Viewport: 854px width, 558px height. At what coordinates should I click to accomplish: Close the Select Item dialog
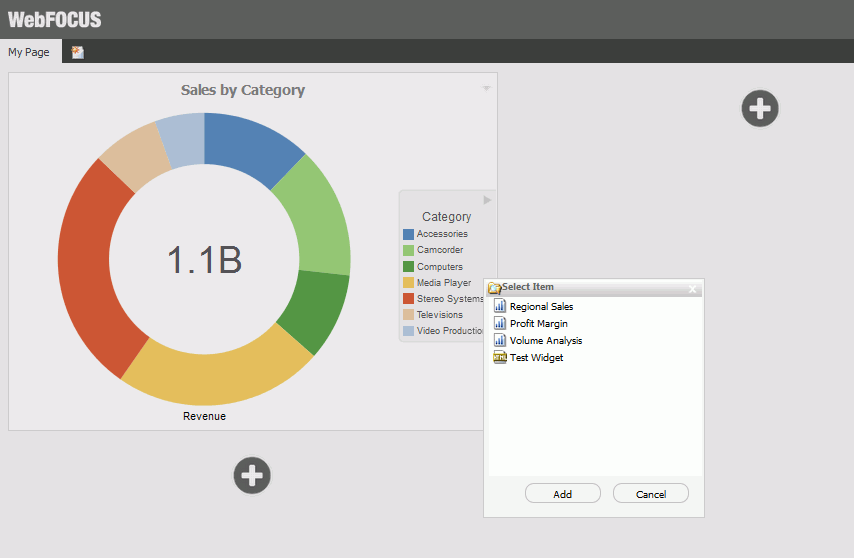point(693,289)
